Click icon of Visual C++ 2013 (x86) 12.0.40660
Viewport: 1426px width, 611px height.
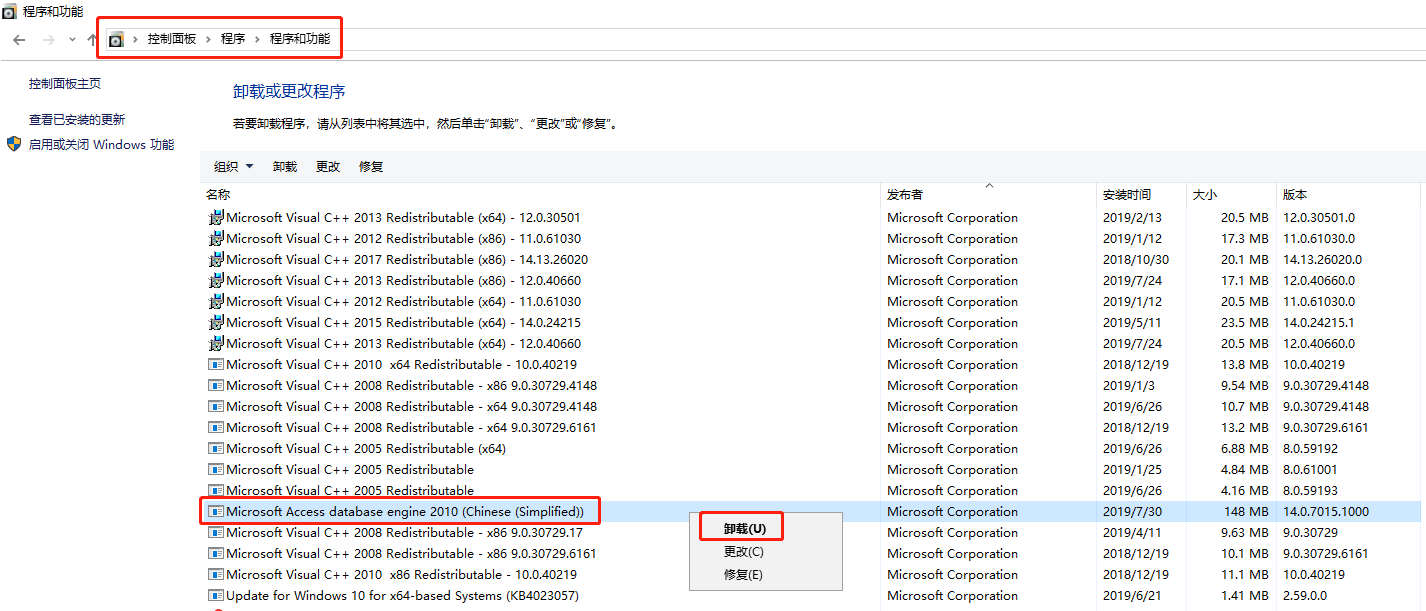(x=215, y=280)
